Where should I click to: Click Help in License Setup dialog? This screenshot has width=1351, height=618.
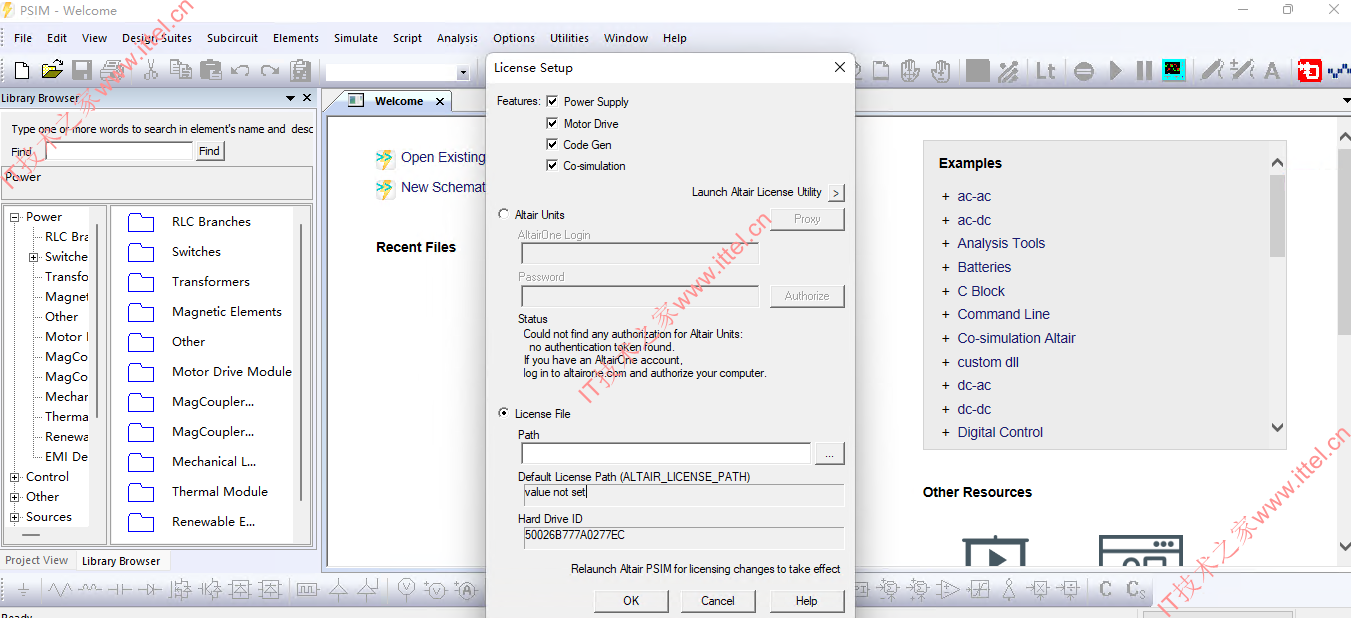pyautogui.click(x=807, y=601)
